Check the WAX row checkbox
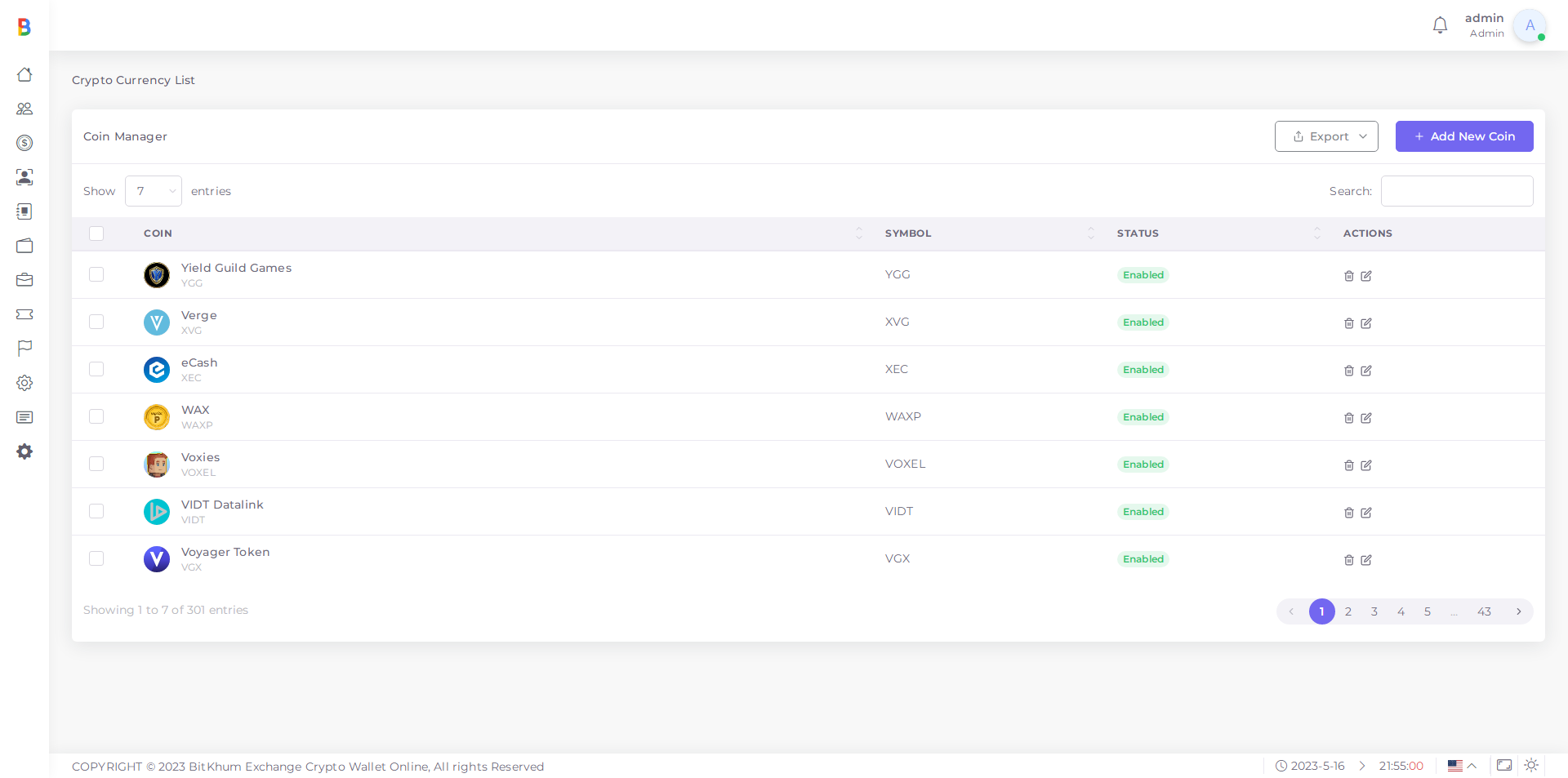This screenshot has width=1568, height=778. pyautogui.click(x=96, y=416)
